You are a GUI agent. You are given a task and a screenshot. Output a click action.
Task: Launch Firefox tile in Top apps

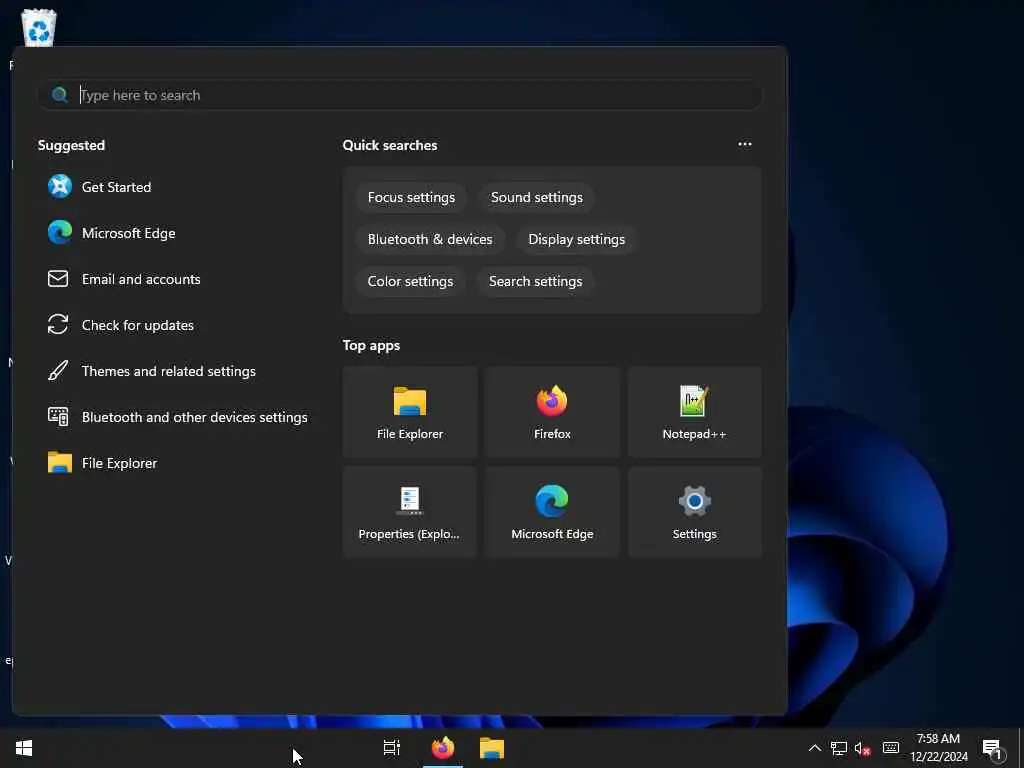pos(552,412)
